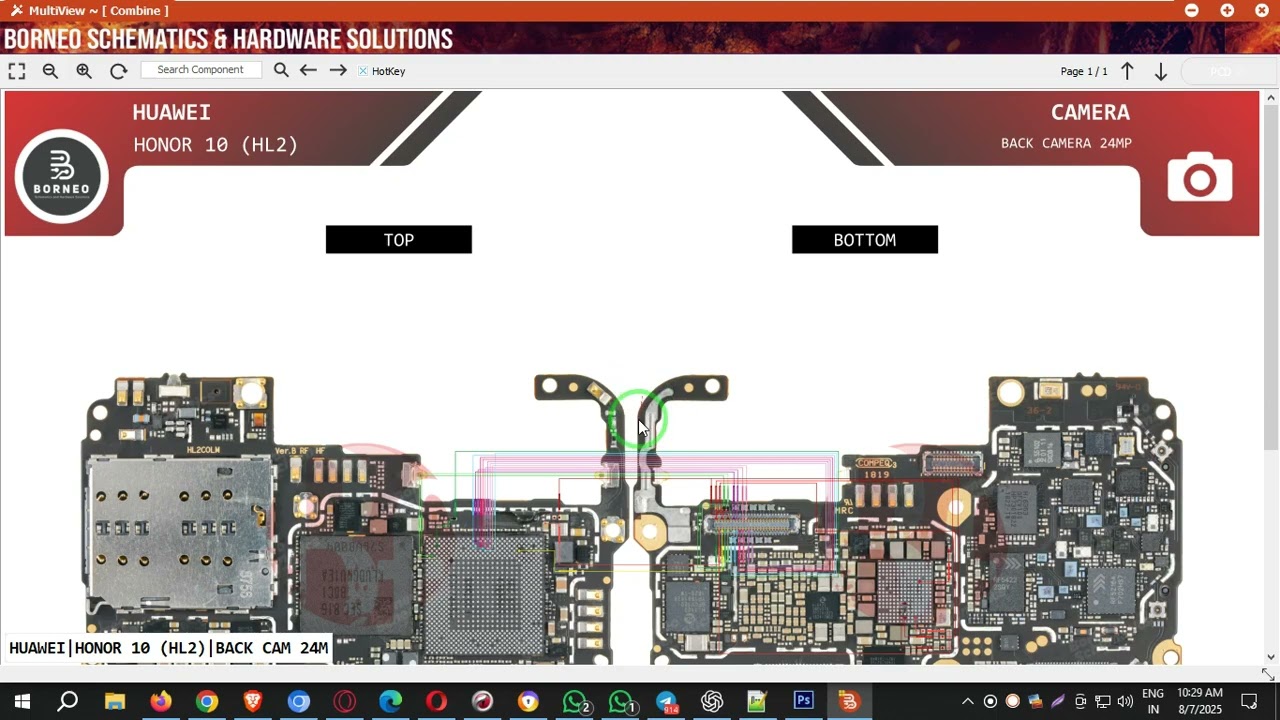Launch Google Chrome from the taskbar
Screen dimensions: 1280x720
point(206,701)
